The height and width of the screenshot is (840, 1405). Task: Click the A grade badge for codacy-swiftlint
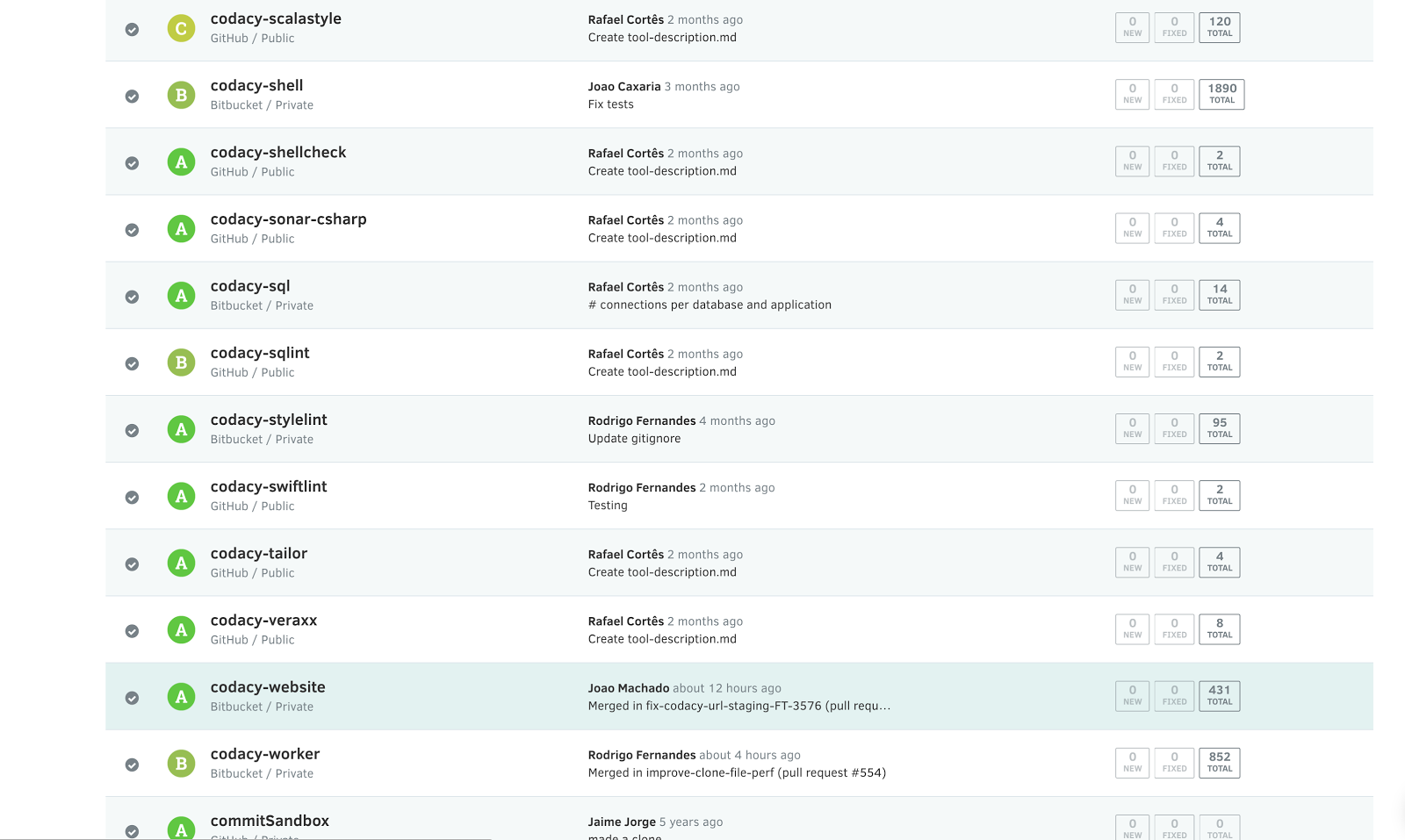pyautogui.click(x=181, y=496)
